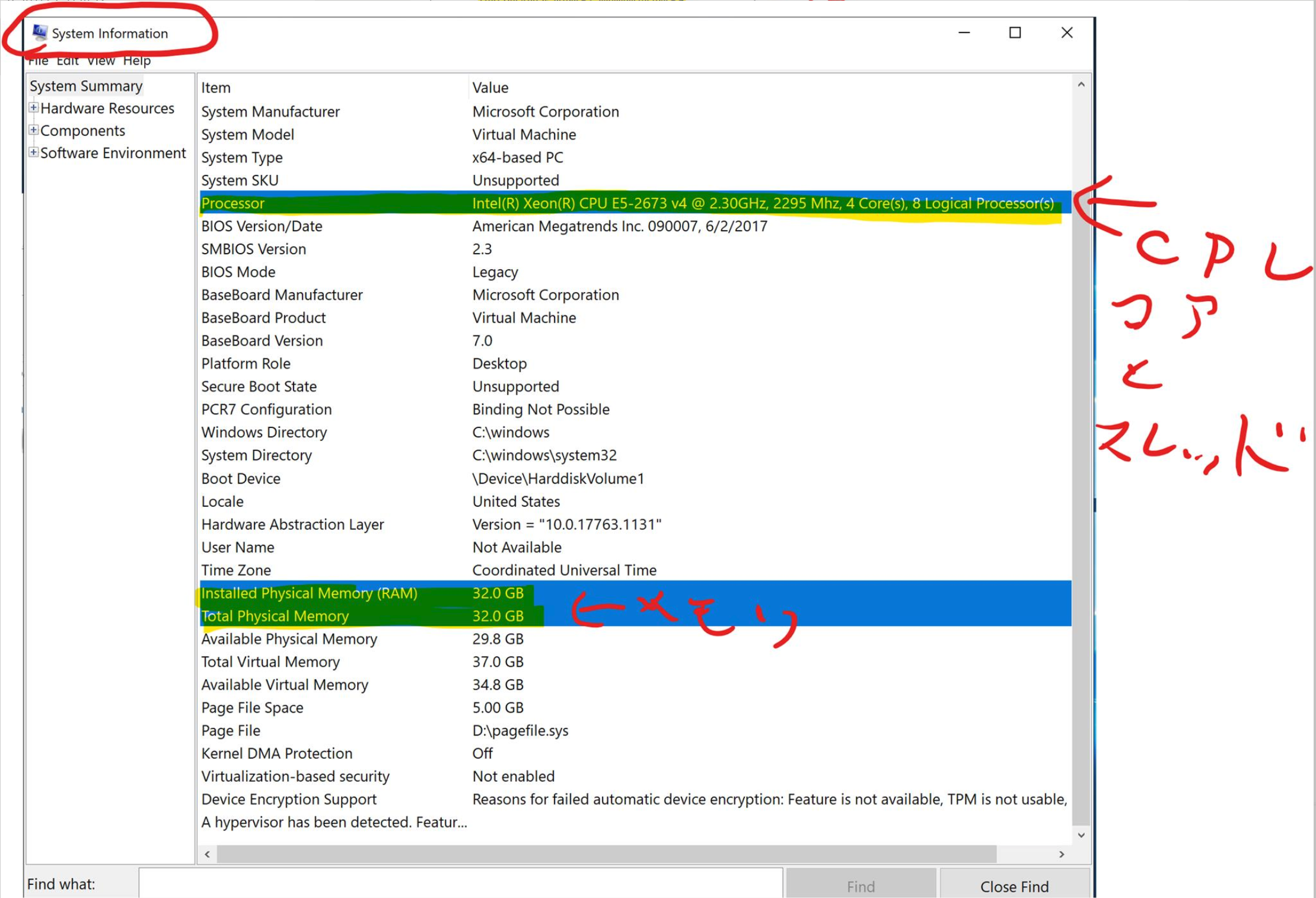Focus the Find what input field
This screenshot has width=1316, height=898.
[x=460, y=884]
